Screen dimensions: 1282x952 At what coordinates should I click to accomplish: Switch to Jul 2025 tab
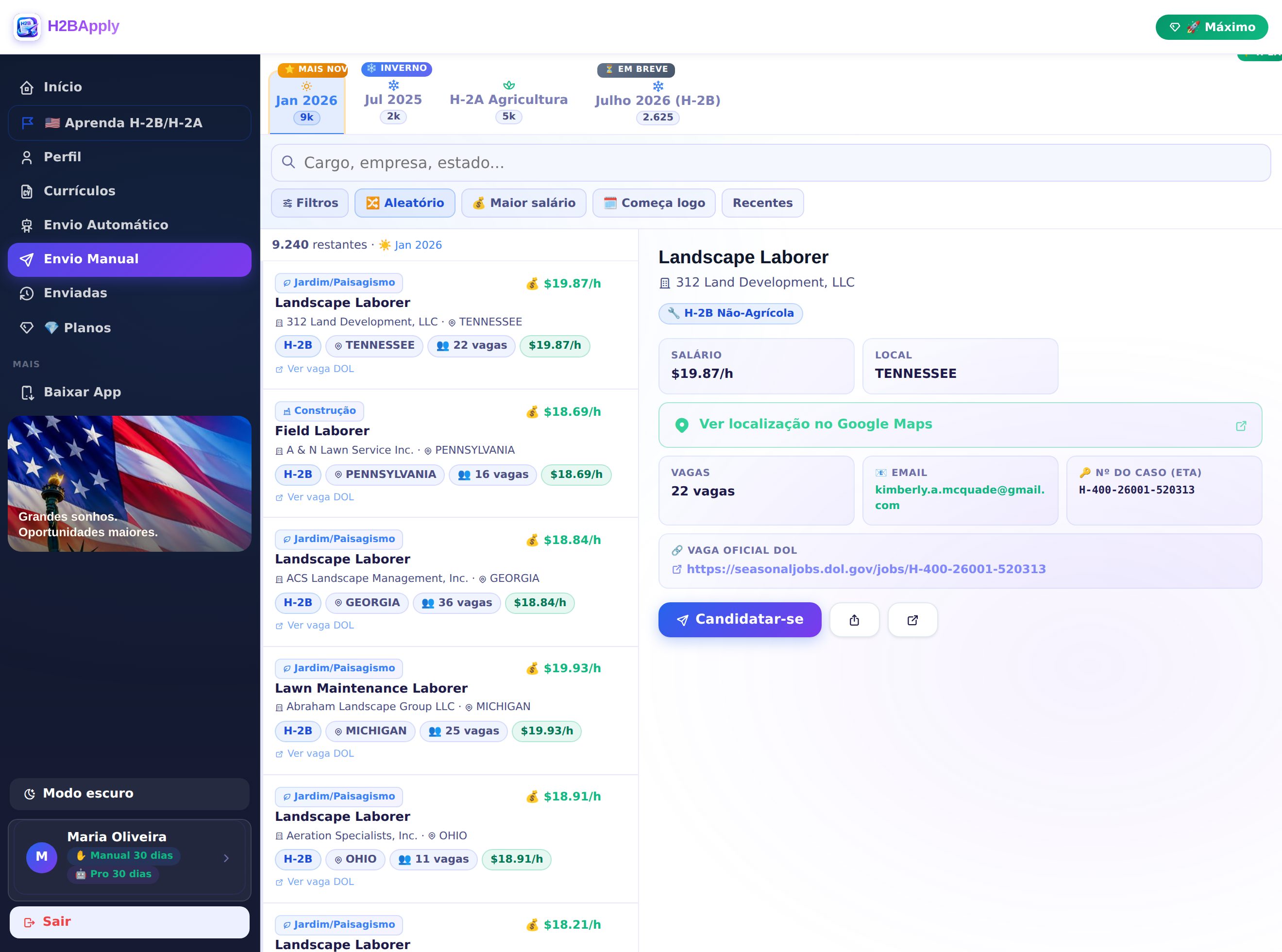pyautogui.click(x=393, y=101)
